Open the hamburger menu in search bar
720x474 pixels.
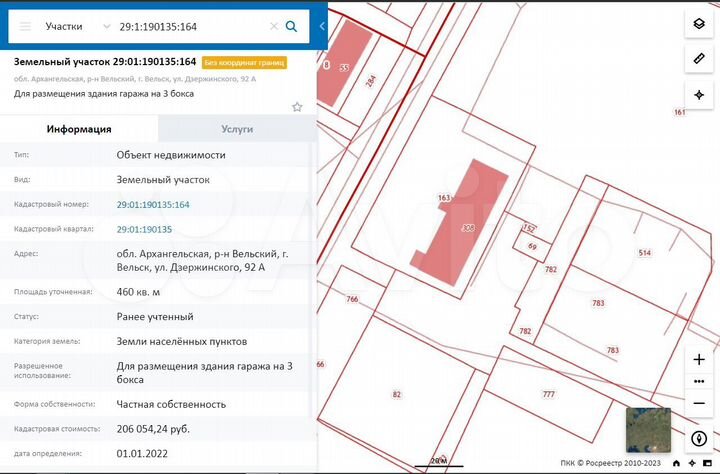click(x=25, y=26)
